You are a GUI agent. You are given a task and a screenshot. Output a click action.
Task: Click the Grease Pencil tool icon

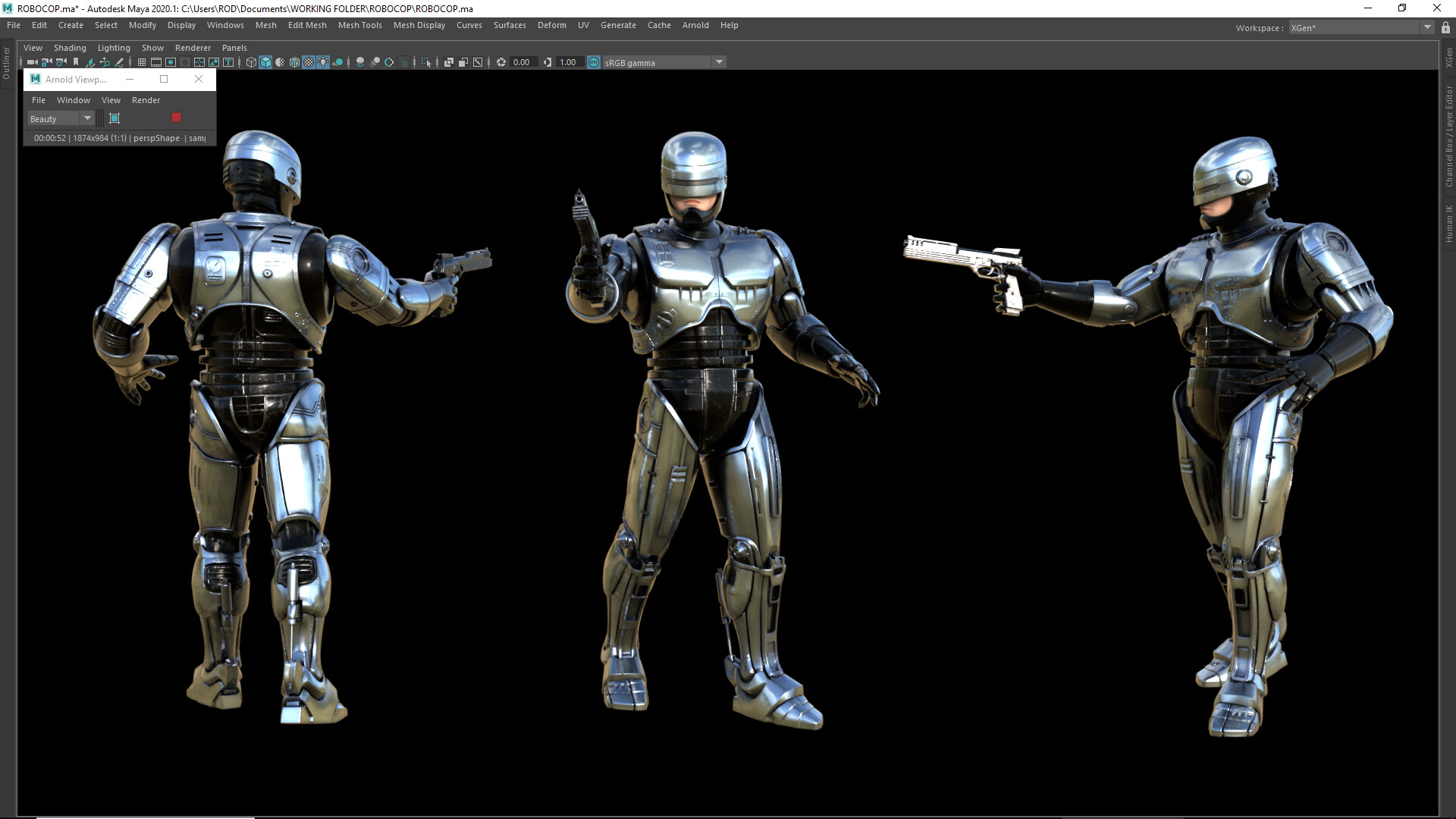click(119, 62)
